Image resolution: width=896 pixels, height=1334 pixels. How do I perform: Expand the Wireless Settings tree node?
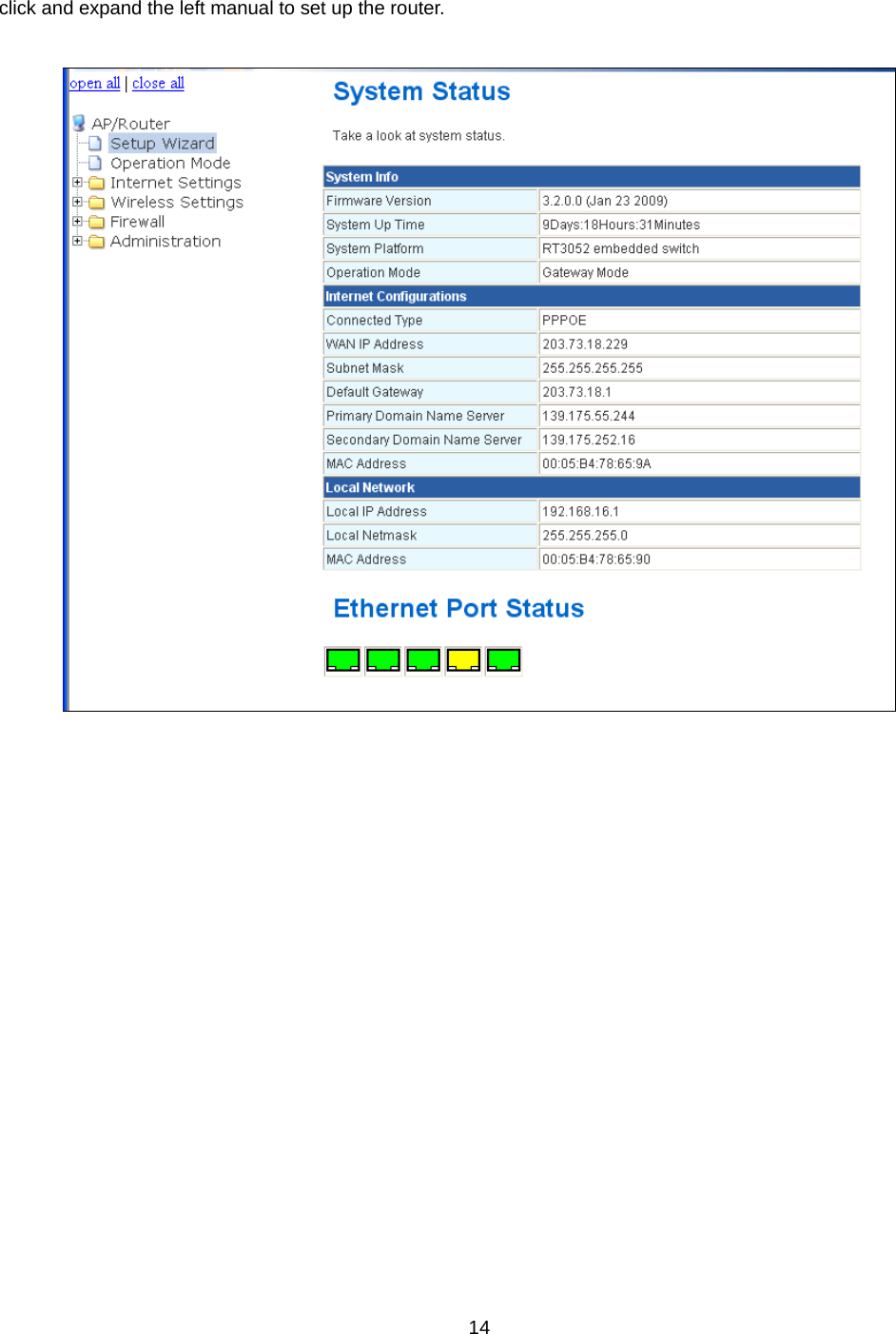coord(77,202)
